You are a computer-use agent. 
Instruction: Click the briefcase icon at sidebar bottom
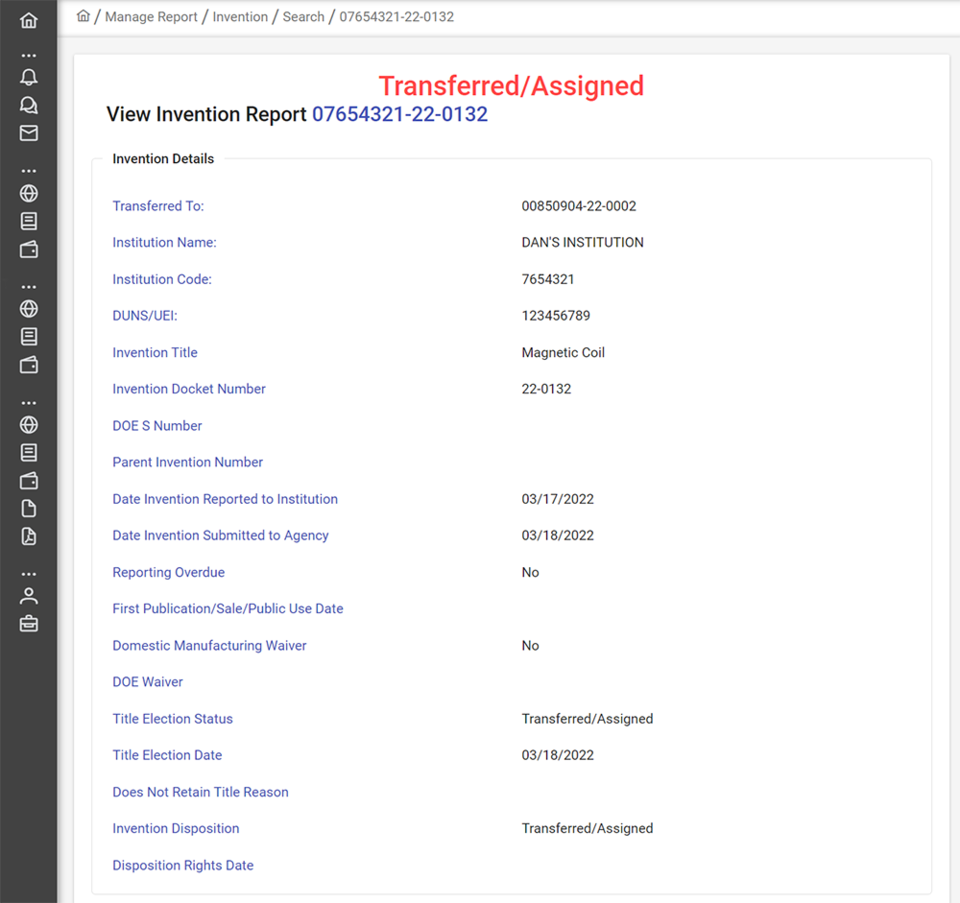(28, 622)
